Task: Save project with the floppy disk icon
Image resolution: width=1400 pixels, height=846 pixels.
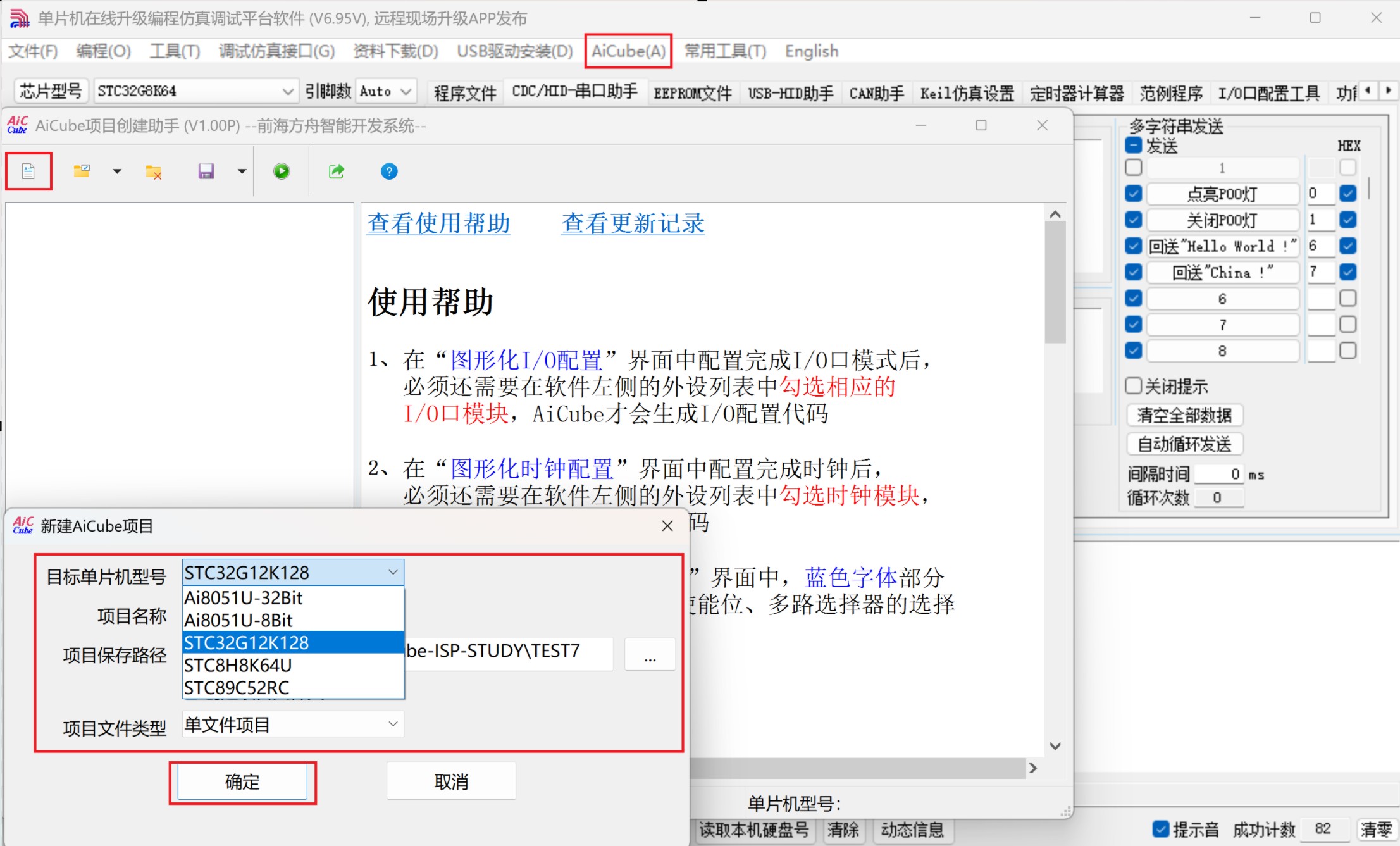Action: [206, 171]
